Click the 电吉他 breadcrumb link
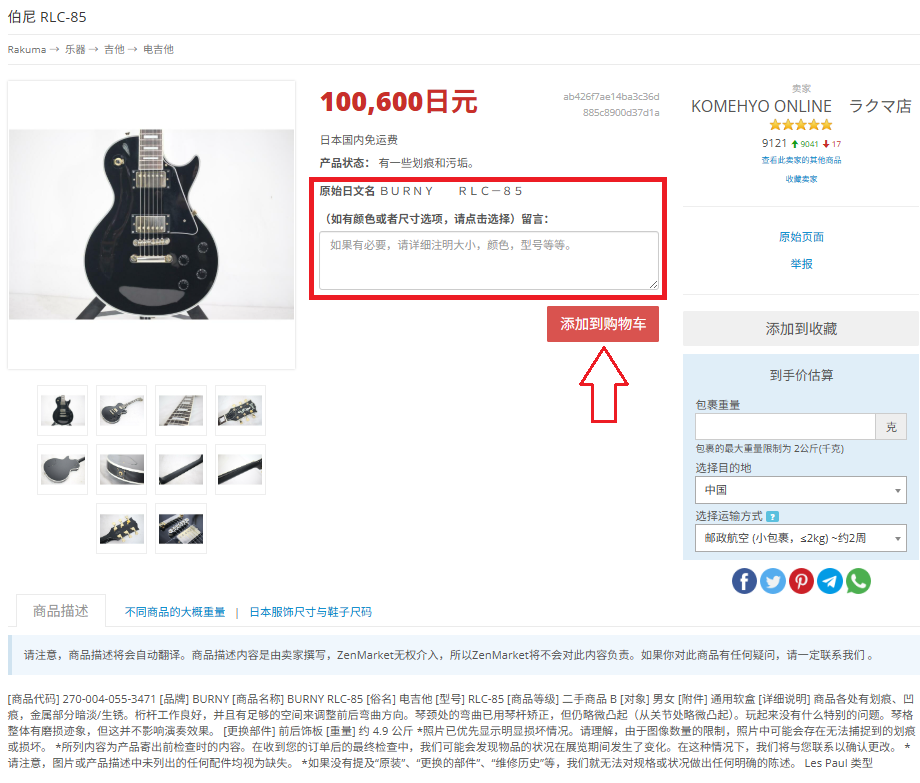 pyautogui.click(x=158, y=49)
